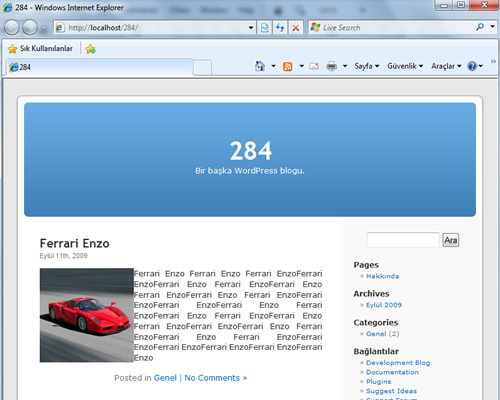Click the Help question mark icon
The width and height of the screenshot is (500, 400).
pos(472,66)
